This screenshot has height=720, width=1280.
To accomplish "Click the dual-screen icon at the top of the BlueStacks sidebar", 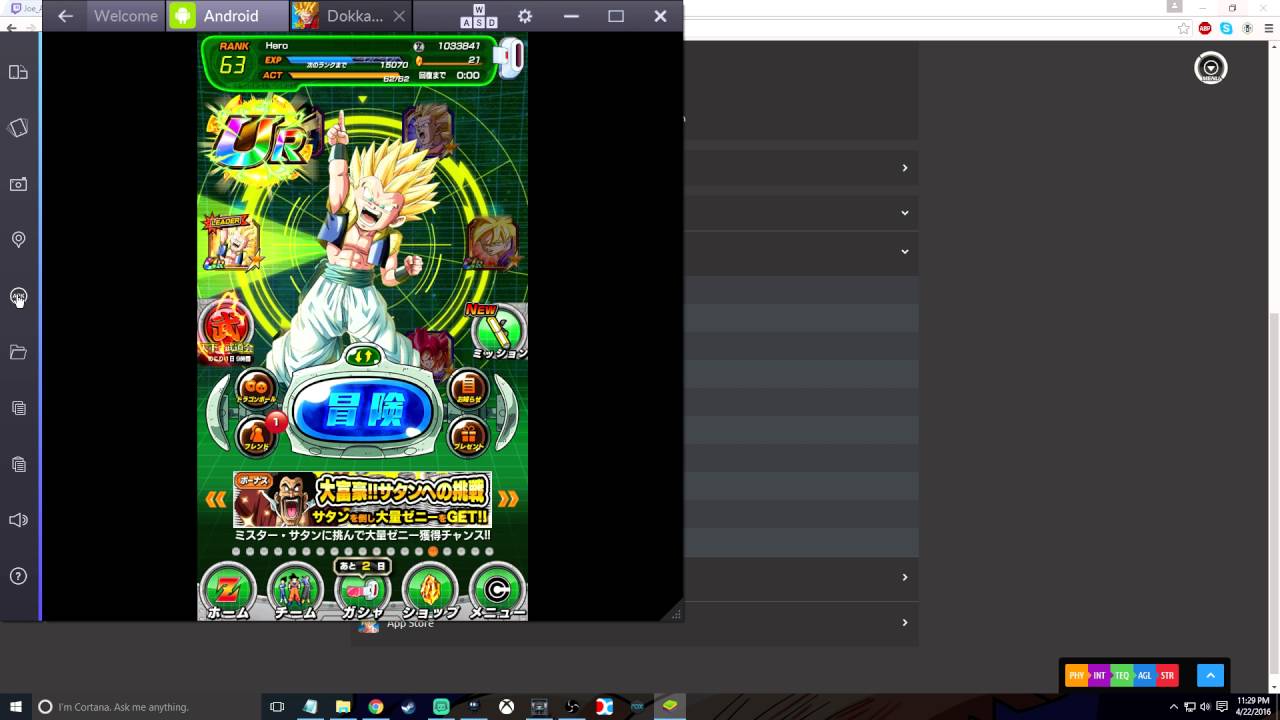I will 18,72.
